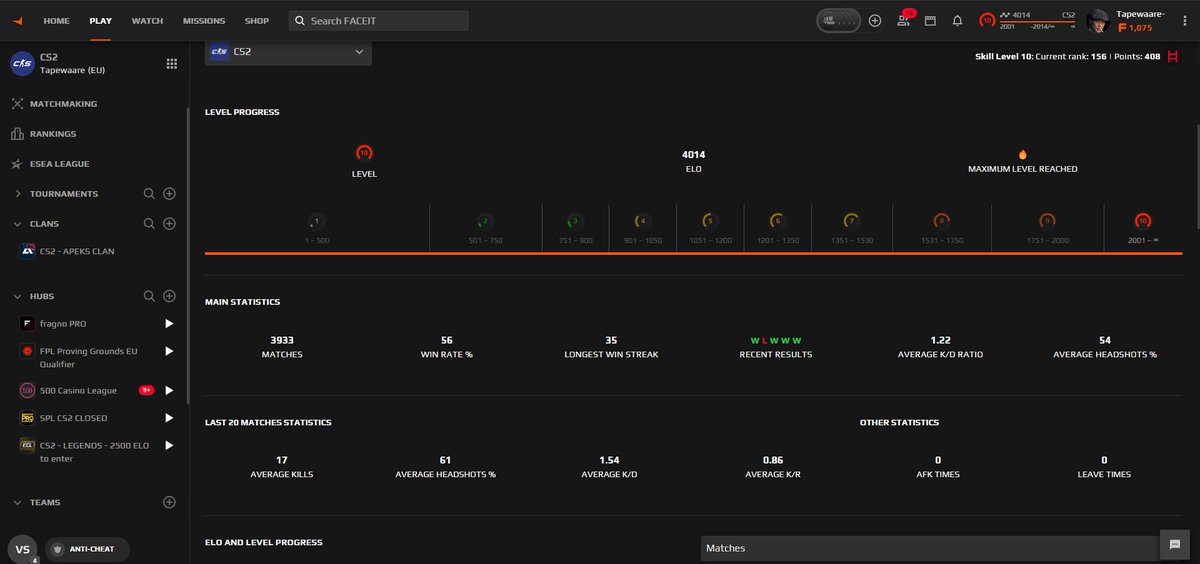
Task: Open Tapewaare- profile avatar
Action: [x=1098, y=20]
